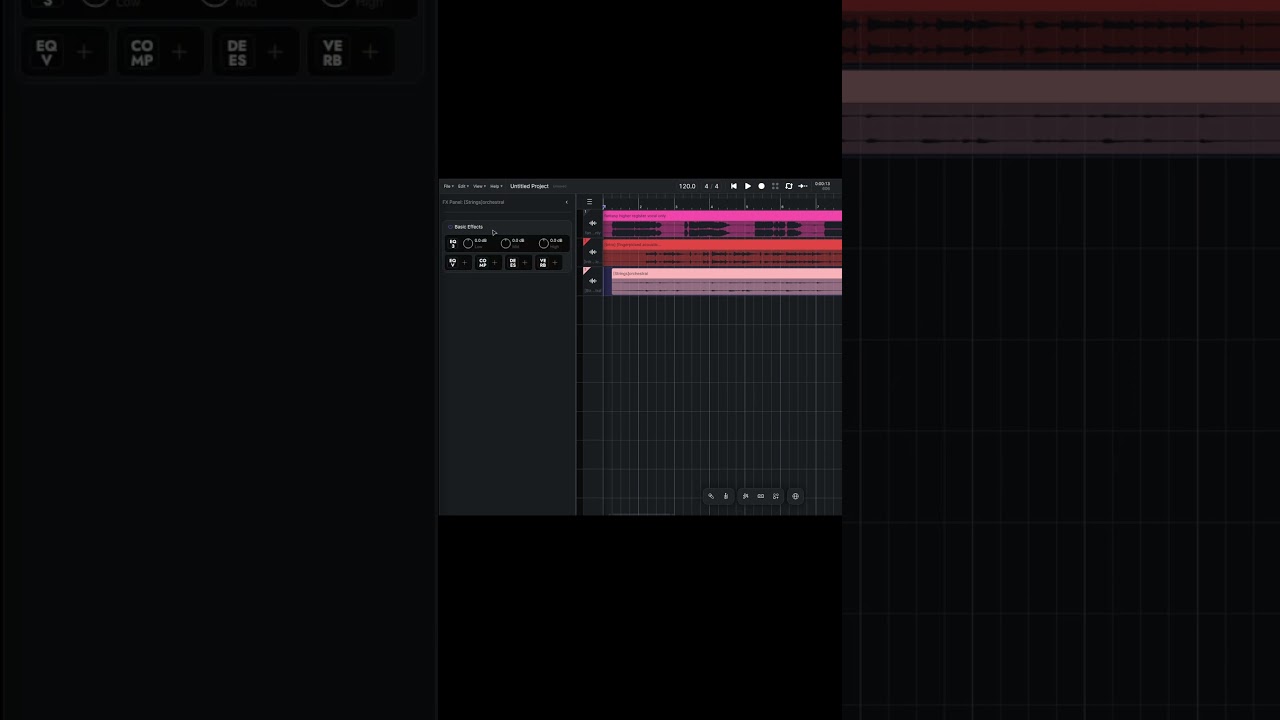Image resolution: width=1280 pixels, height=720 pixels.
Task: Skip back to the project start
Action: (733, 186)
